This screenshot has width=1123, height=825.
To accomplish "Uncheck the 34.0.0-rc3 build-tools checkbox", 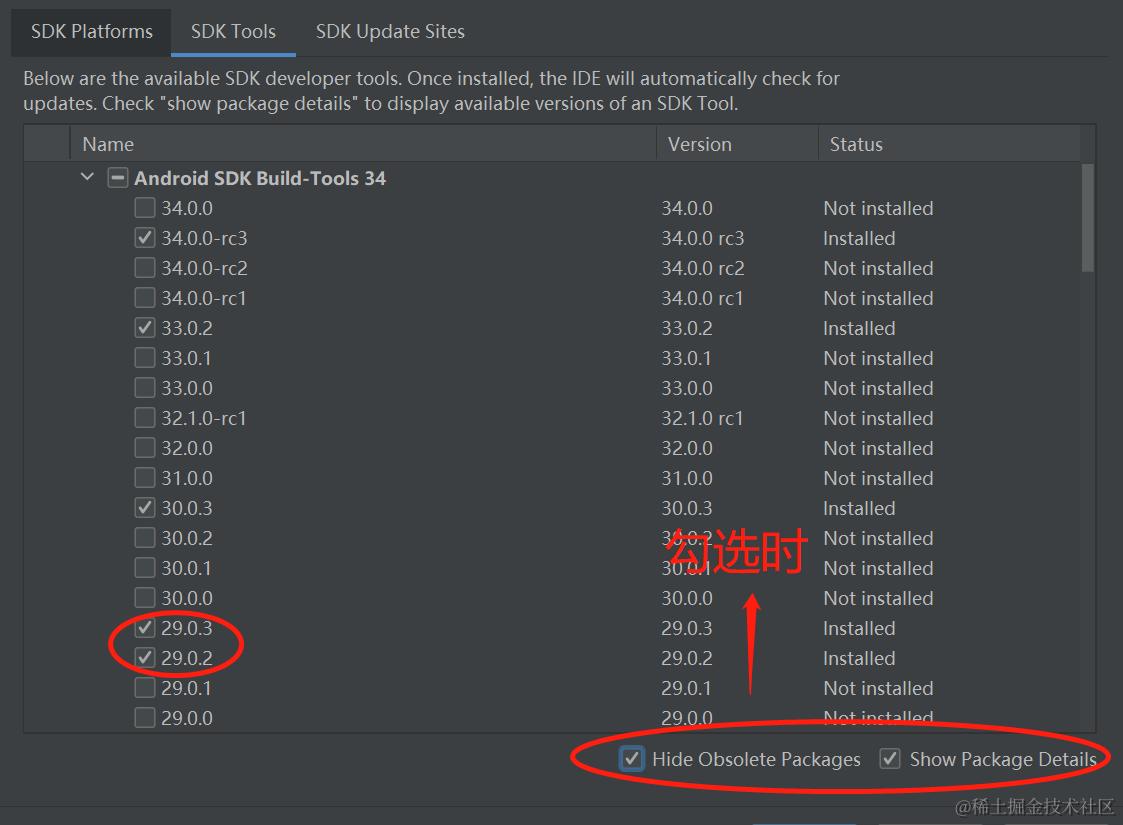I will point(145,238).
